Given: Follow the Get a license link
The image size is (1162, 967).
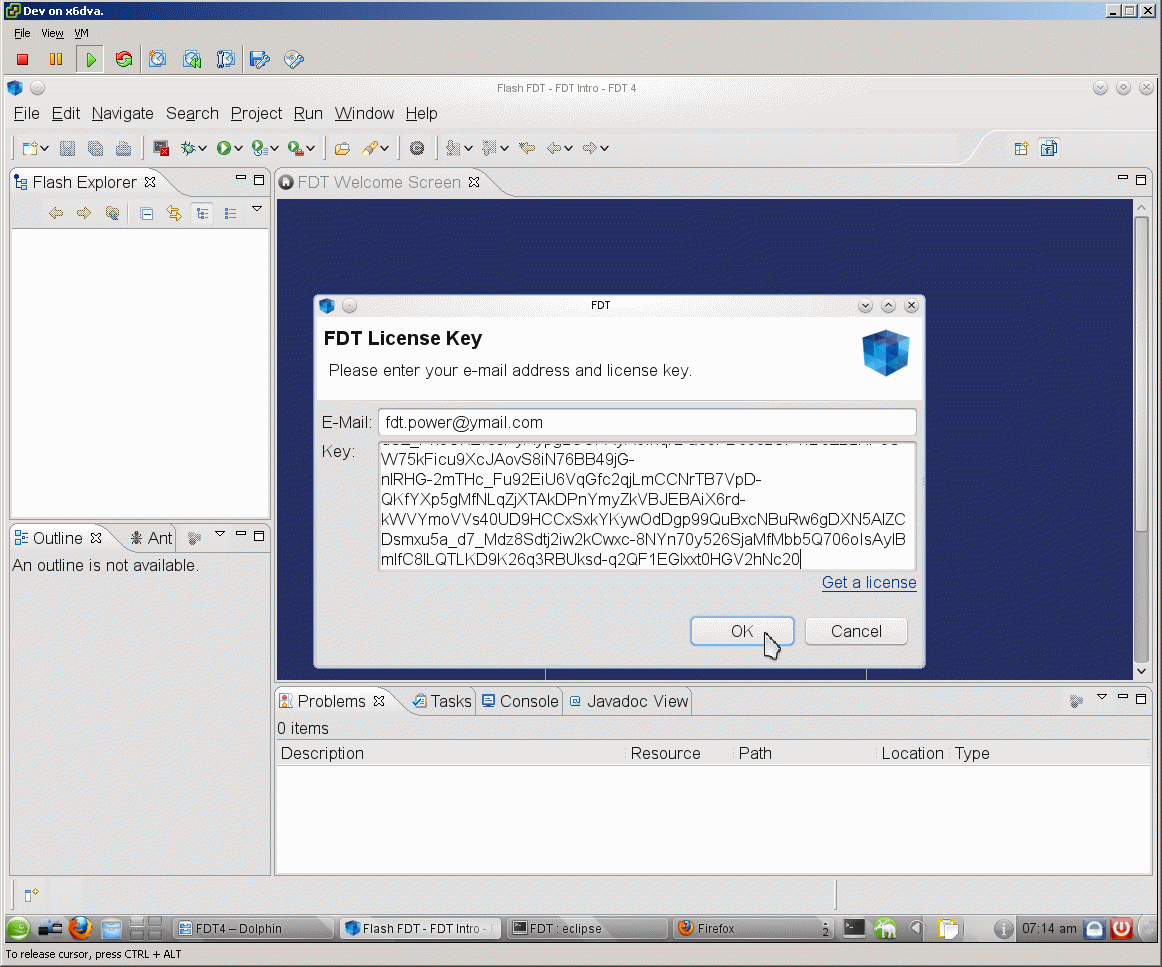Looking at the screenshot, I should pos(869,582).
